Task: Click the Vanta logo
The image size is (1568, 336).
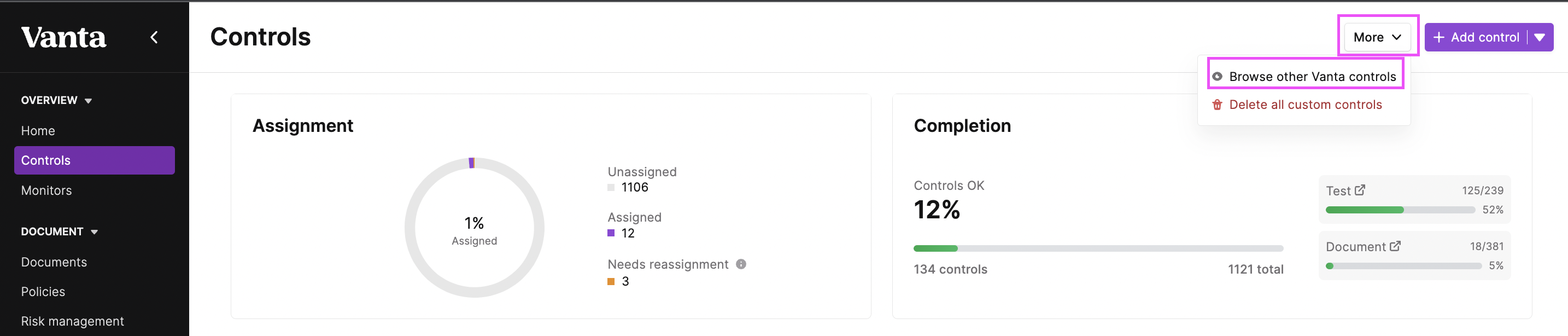Action: [x=64, y=37]
